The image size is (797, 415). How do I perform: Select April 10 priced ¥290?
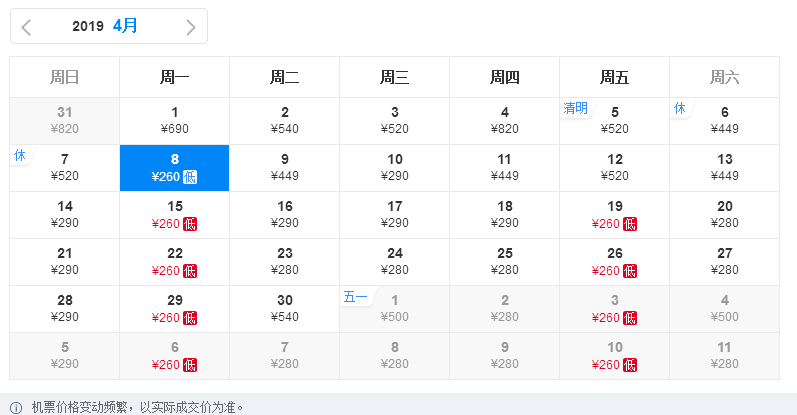(x=394, y=168)
